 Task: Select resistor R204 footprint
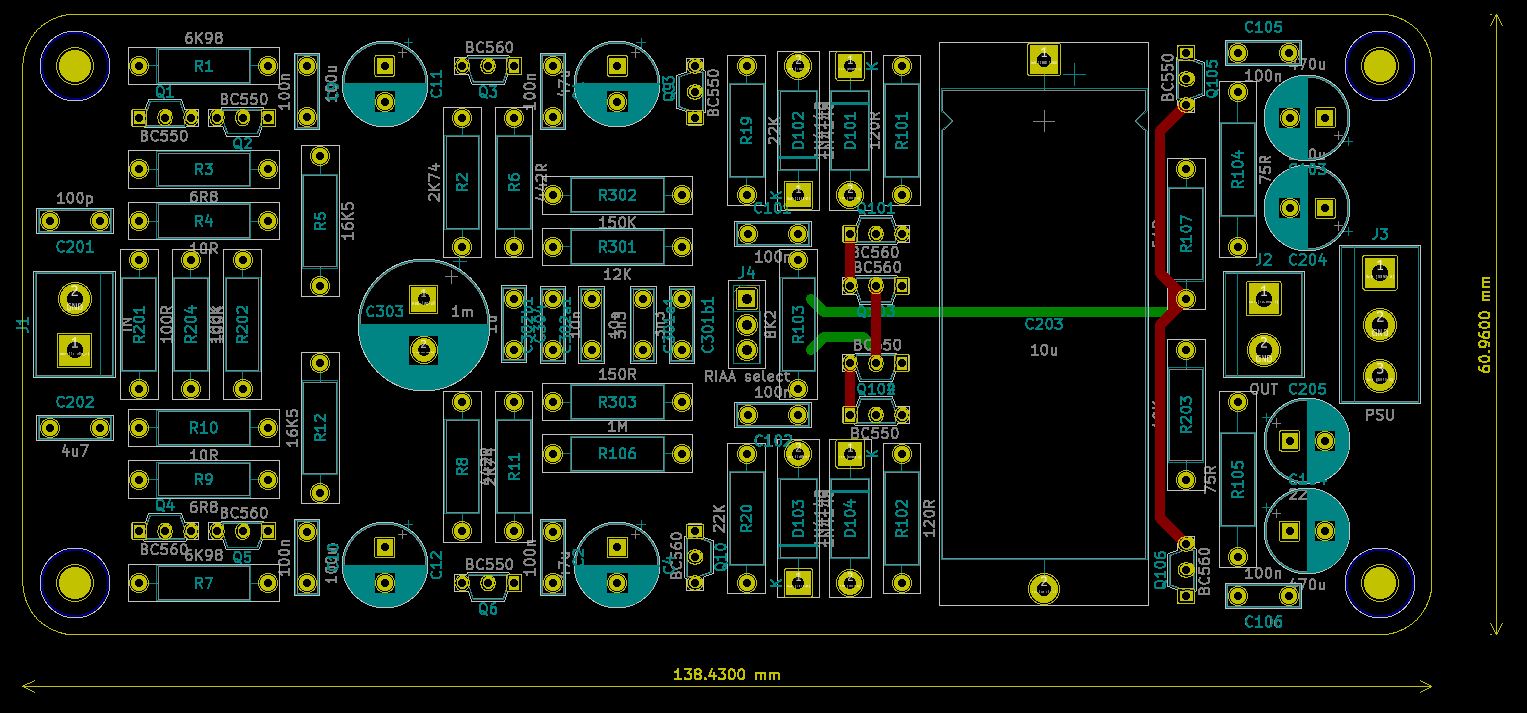point(190,324)
